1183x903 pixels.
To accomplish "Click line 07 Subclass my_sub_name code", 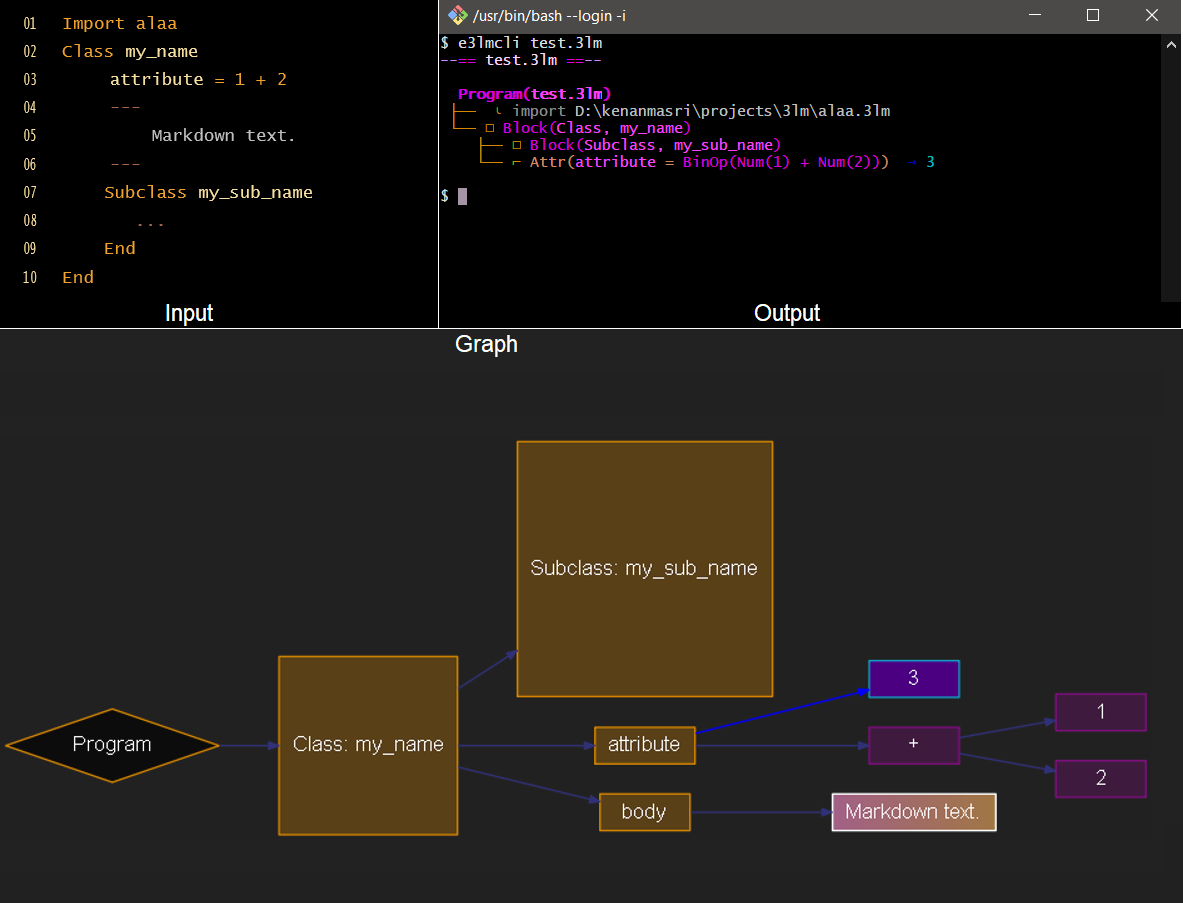I will [x=208, y=192].
